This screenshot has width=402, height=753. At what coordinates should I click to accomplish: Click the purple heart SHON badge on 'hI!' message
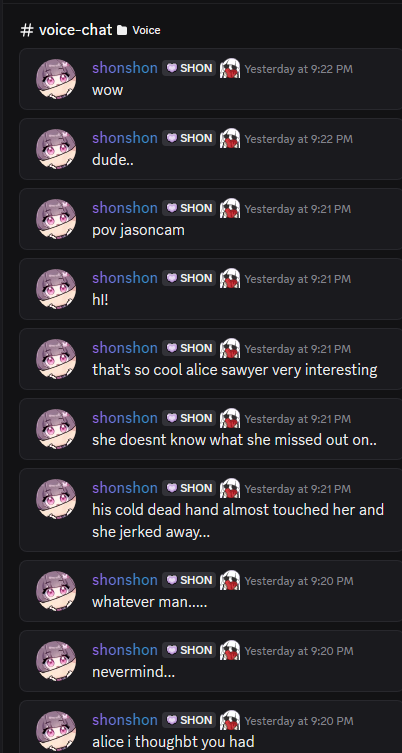[189, 278]
